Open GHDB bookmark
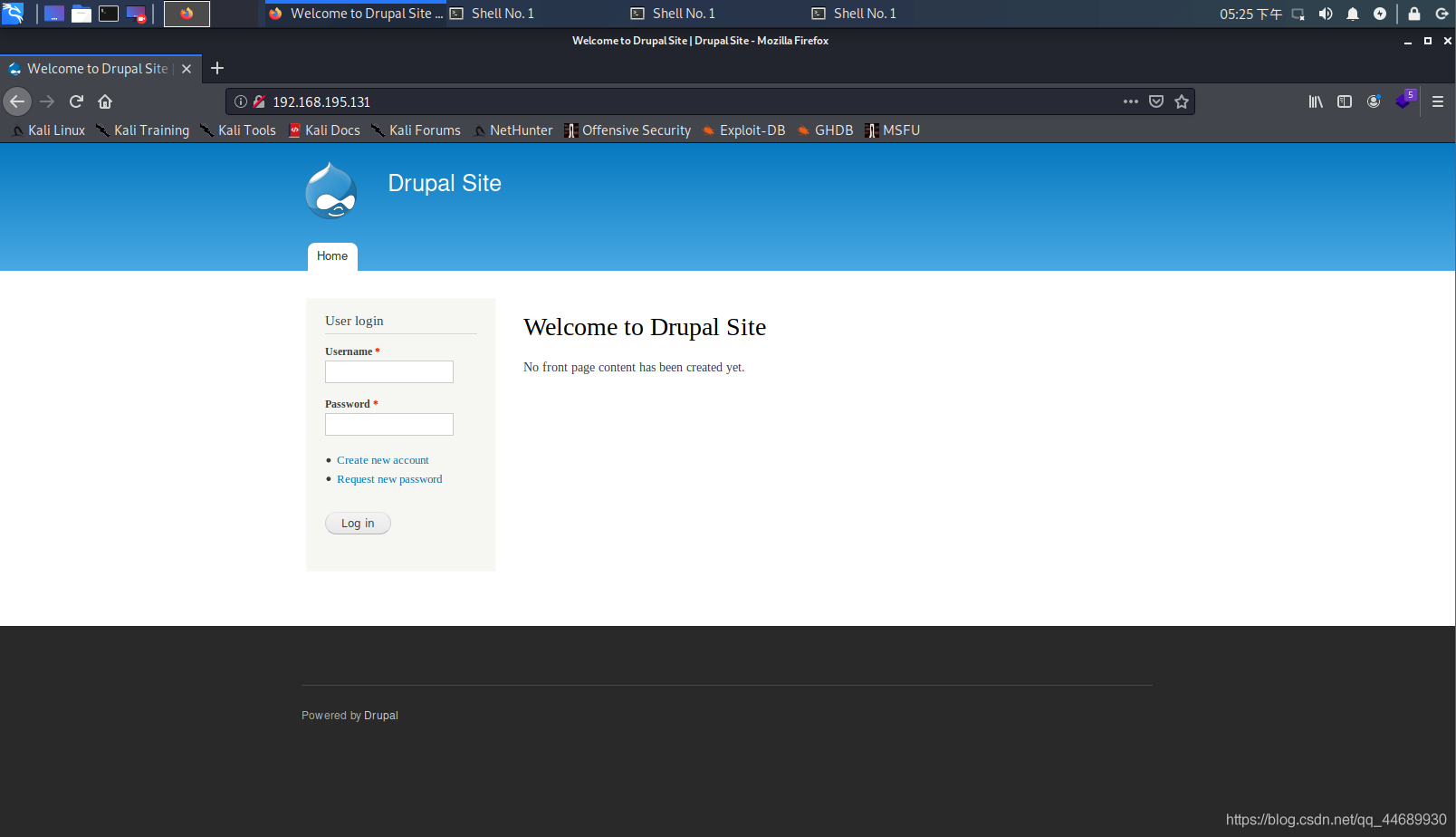The height and width of the screenshot is (837, 1456). click(x=825, y=130)
